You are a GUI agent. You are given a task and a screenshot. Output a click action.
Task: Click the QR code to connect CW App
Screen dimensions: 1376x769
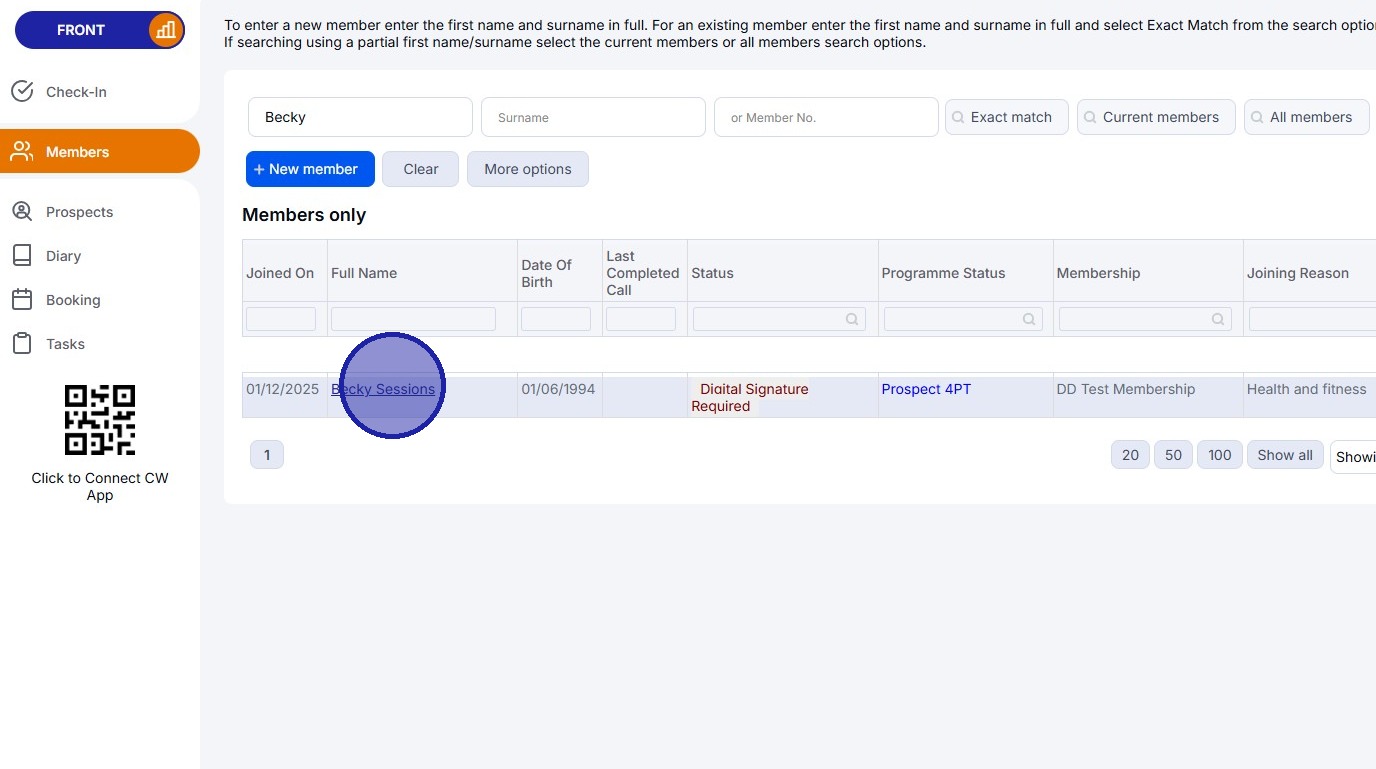(100, 419)
